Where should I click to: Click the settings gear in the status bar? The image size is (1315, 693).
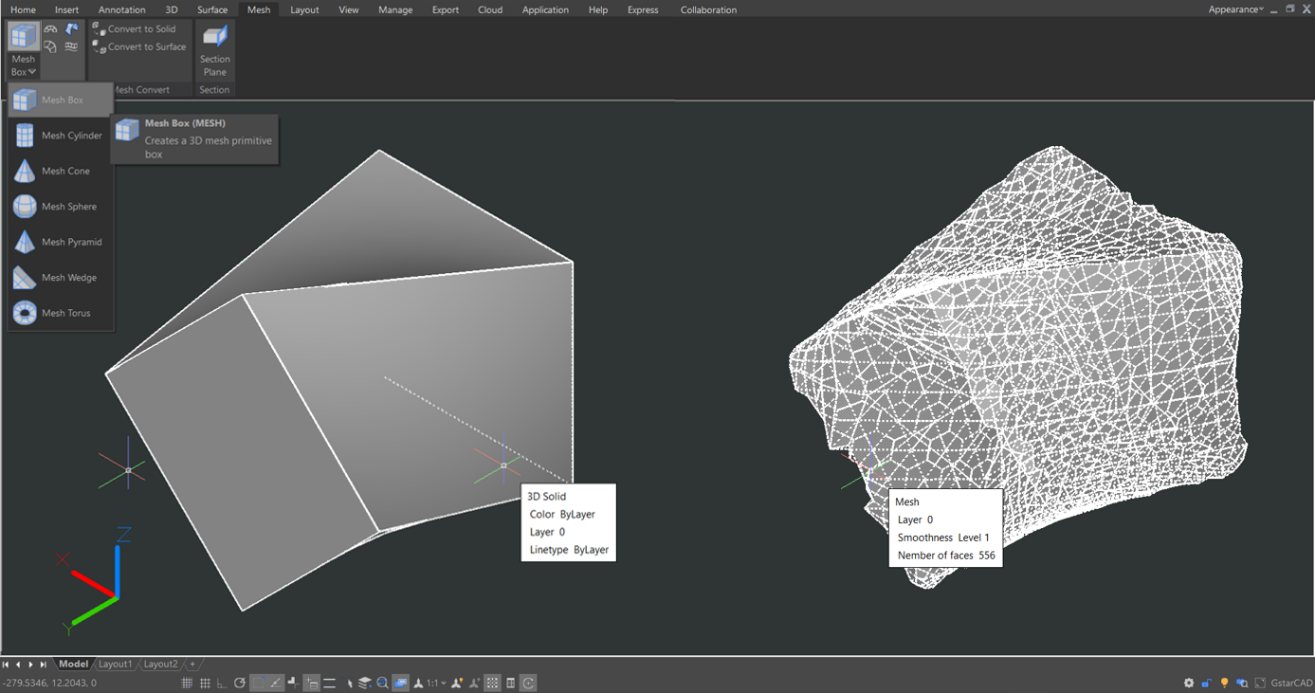click(1188, 682)
